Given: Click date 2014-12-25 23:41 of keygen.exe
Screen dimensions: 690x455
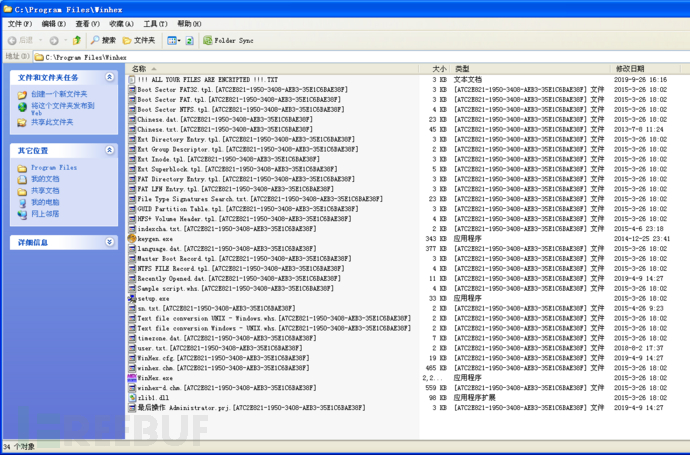Looking at the screenshot, I should 642,239.
